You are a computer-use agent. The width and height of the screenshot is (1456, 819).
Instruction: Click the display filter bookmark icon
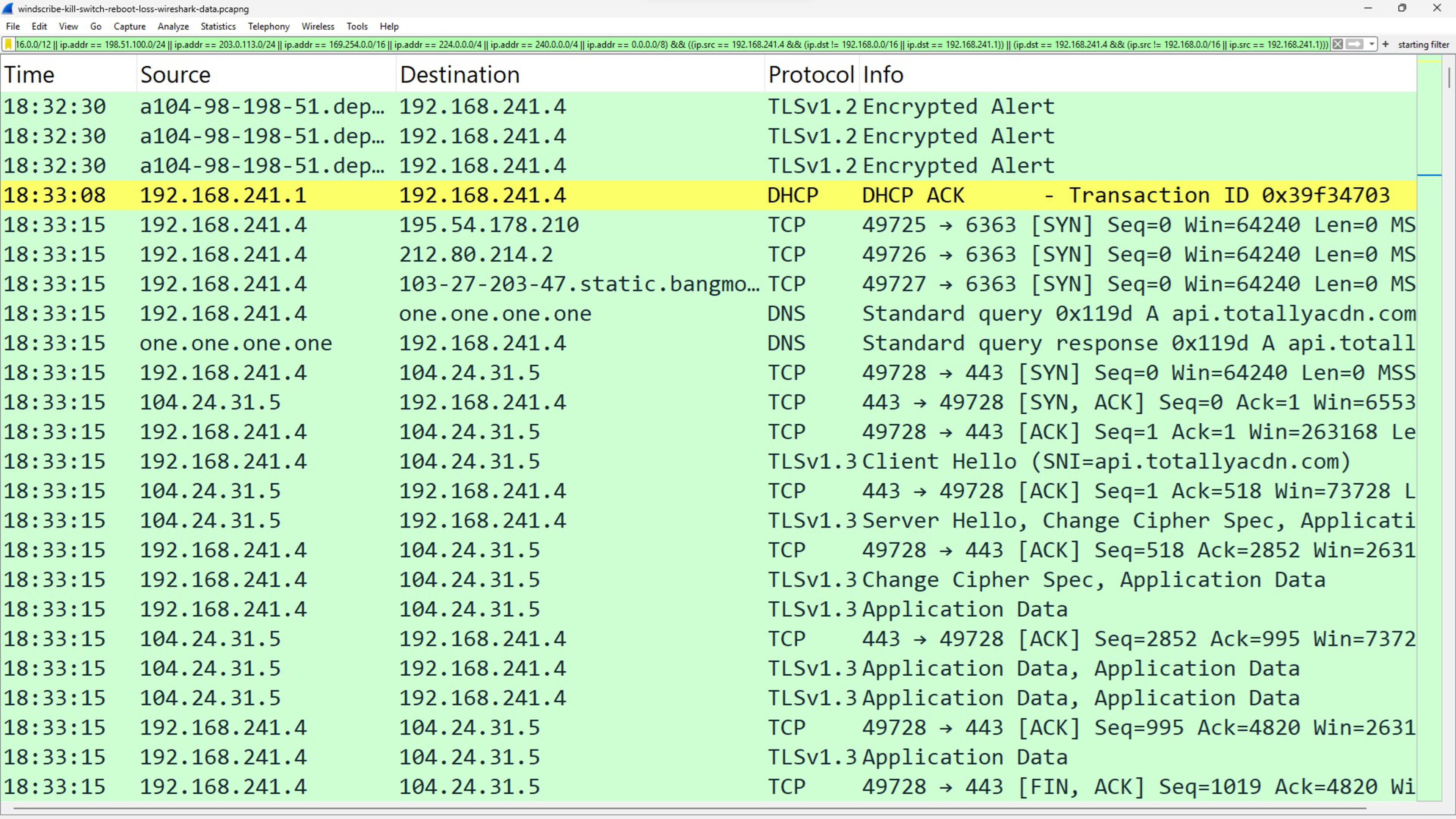[8, 44]
